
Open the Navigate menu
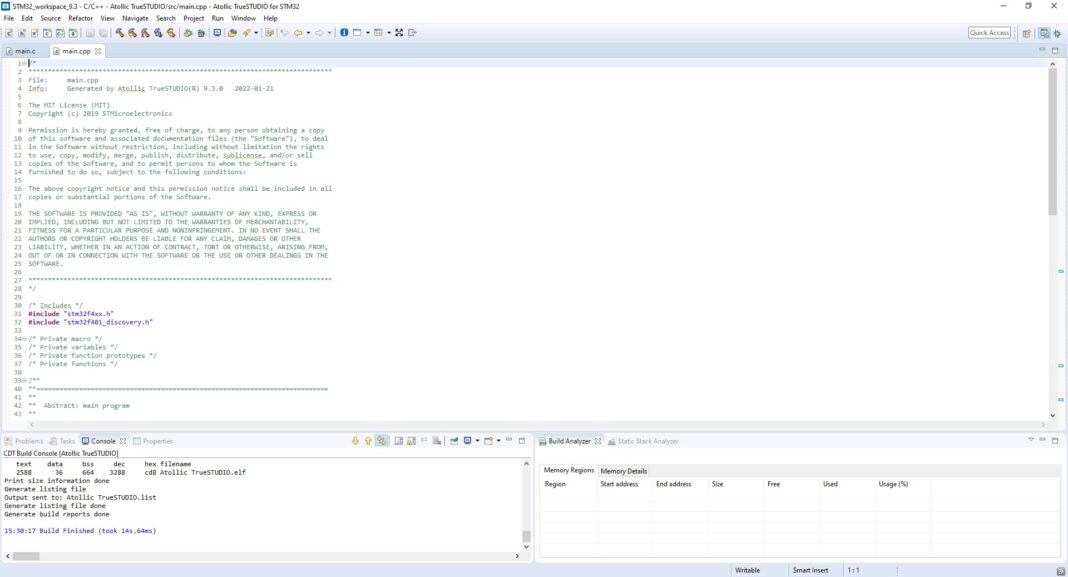tap(135, 18)
